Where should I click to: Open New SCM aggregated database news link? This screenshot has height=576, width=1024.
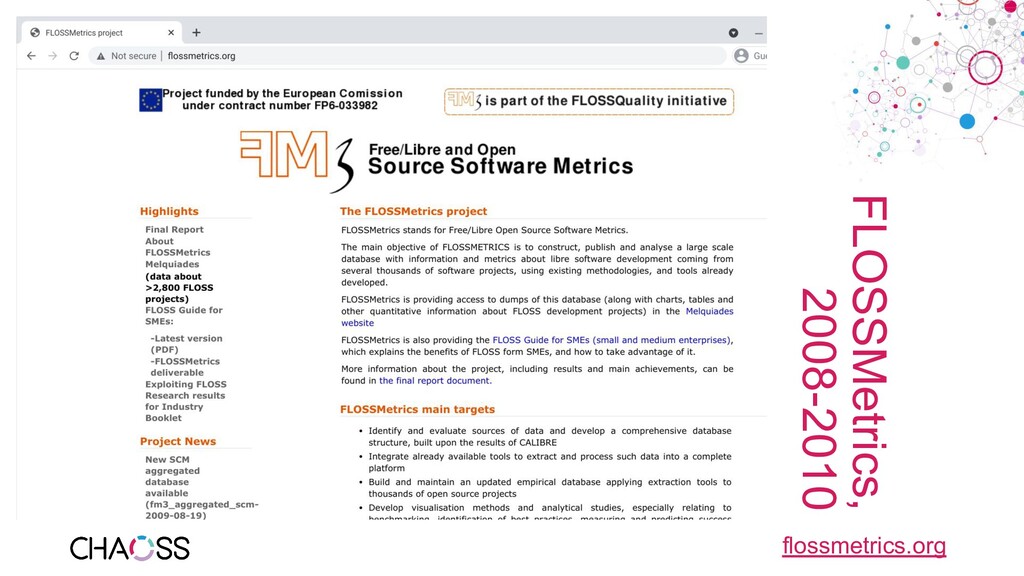pyautogui.click(x=202, y=487)
